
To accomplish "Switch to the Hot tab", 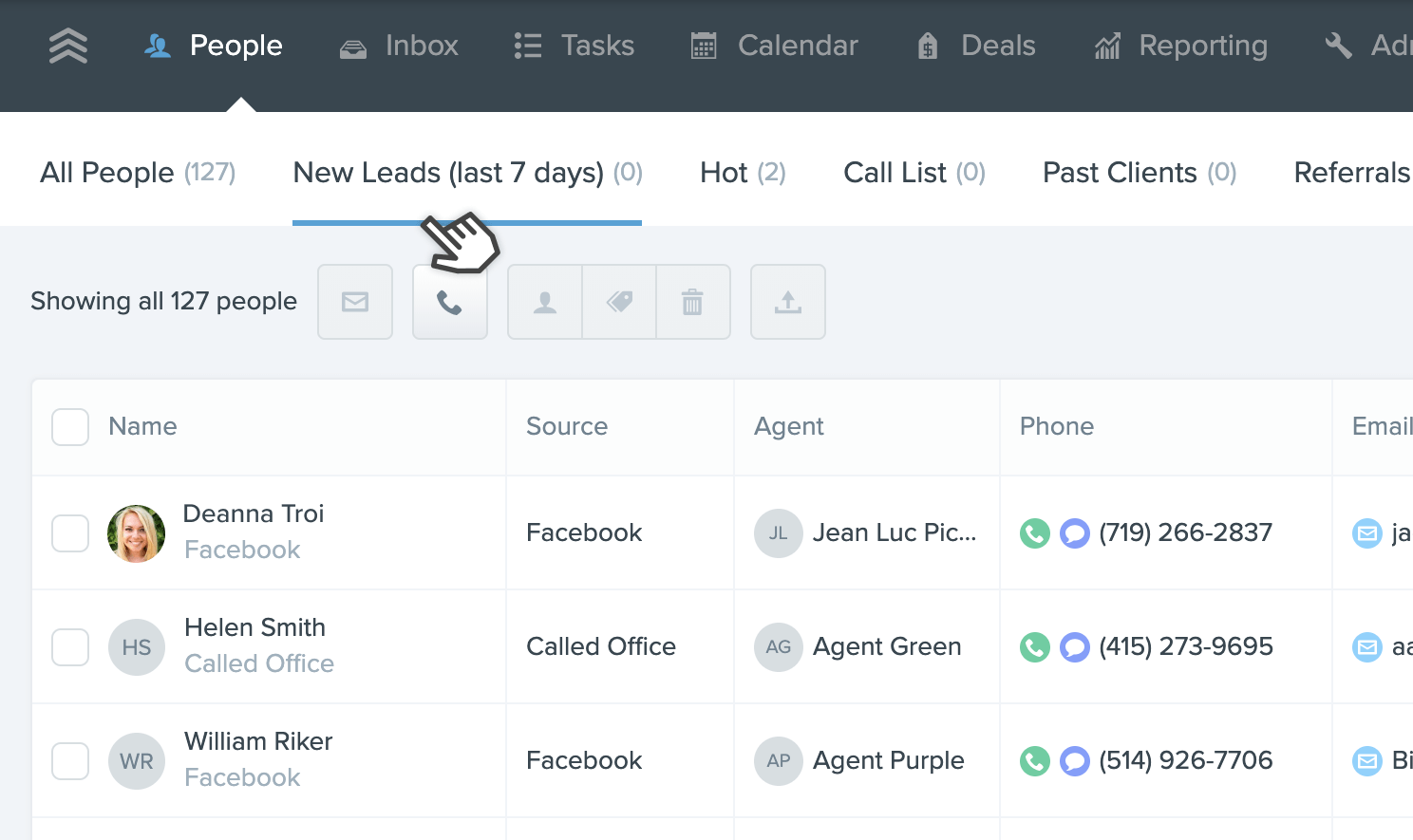I will 743,173.
